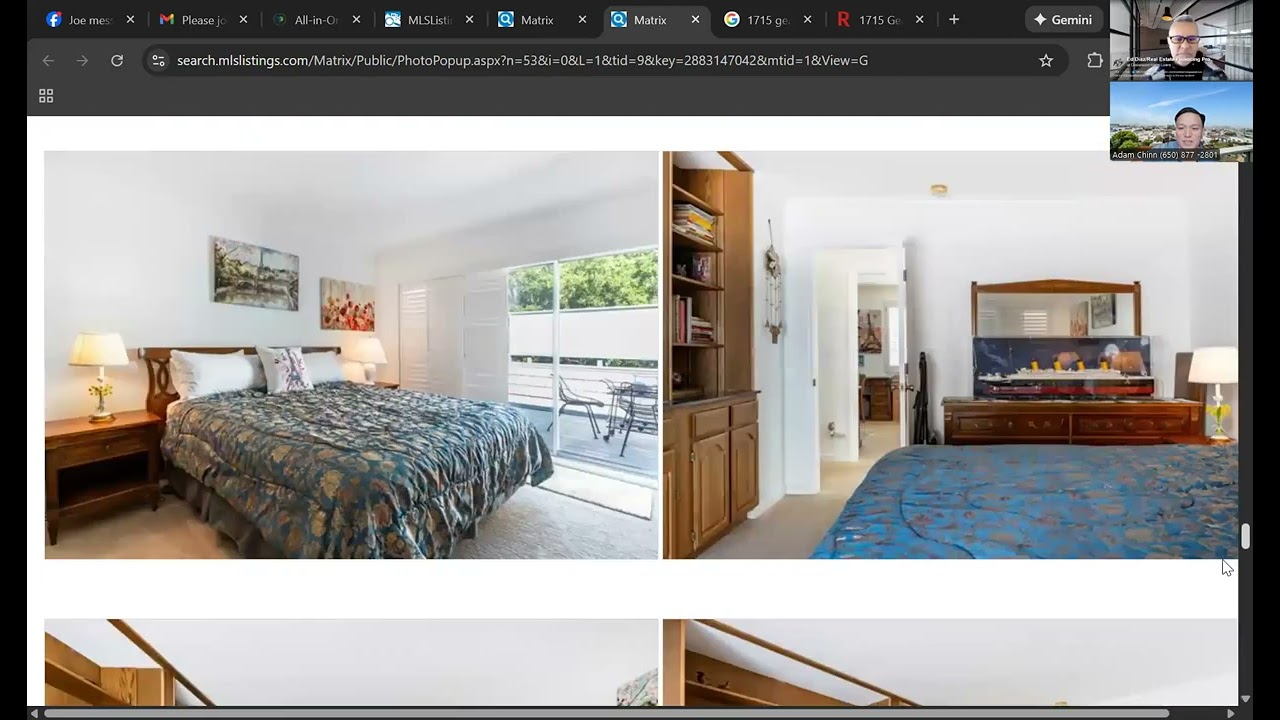Close the Google search tab

point(807,20)
